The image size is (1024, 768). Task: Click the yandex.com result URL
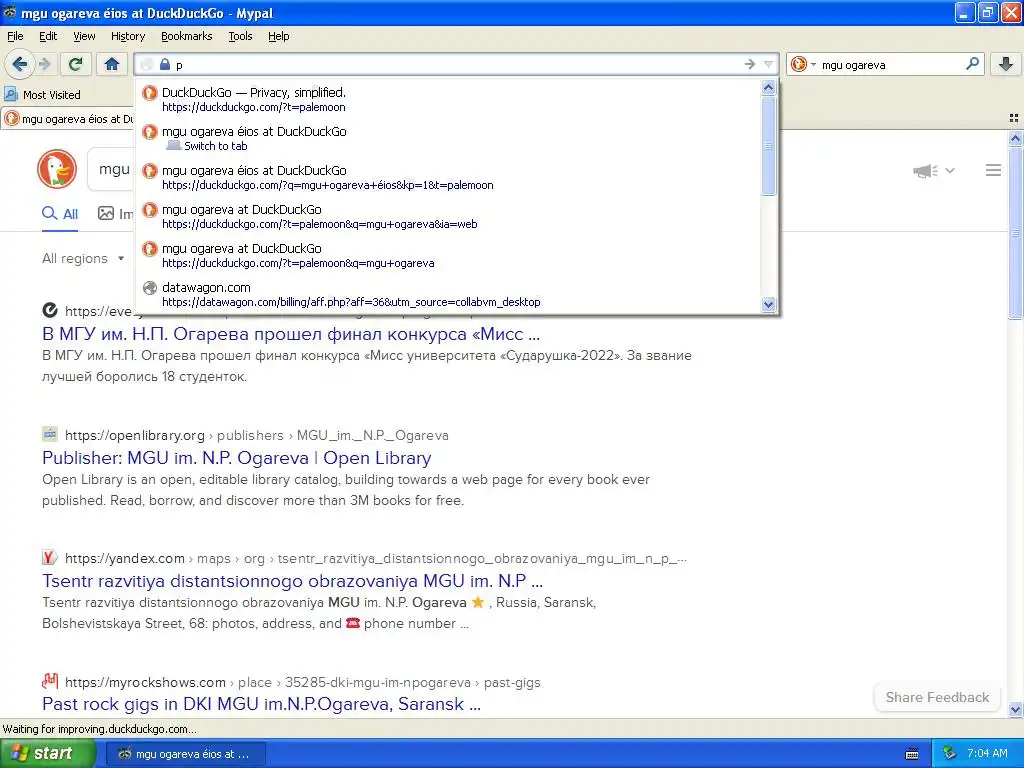[376, 558]
